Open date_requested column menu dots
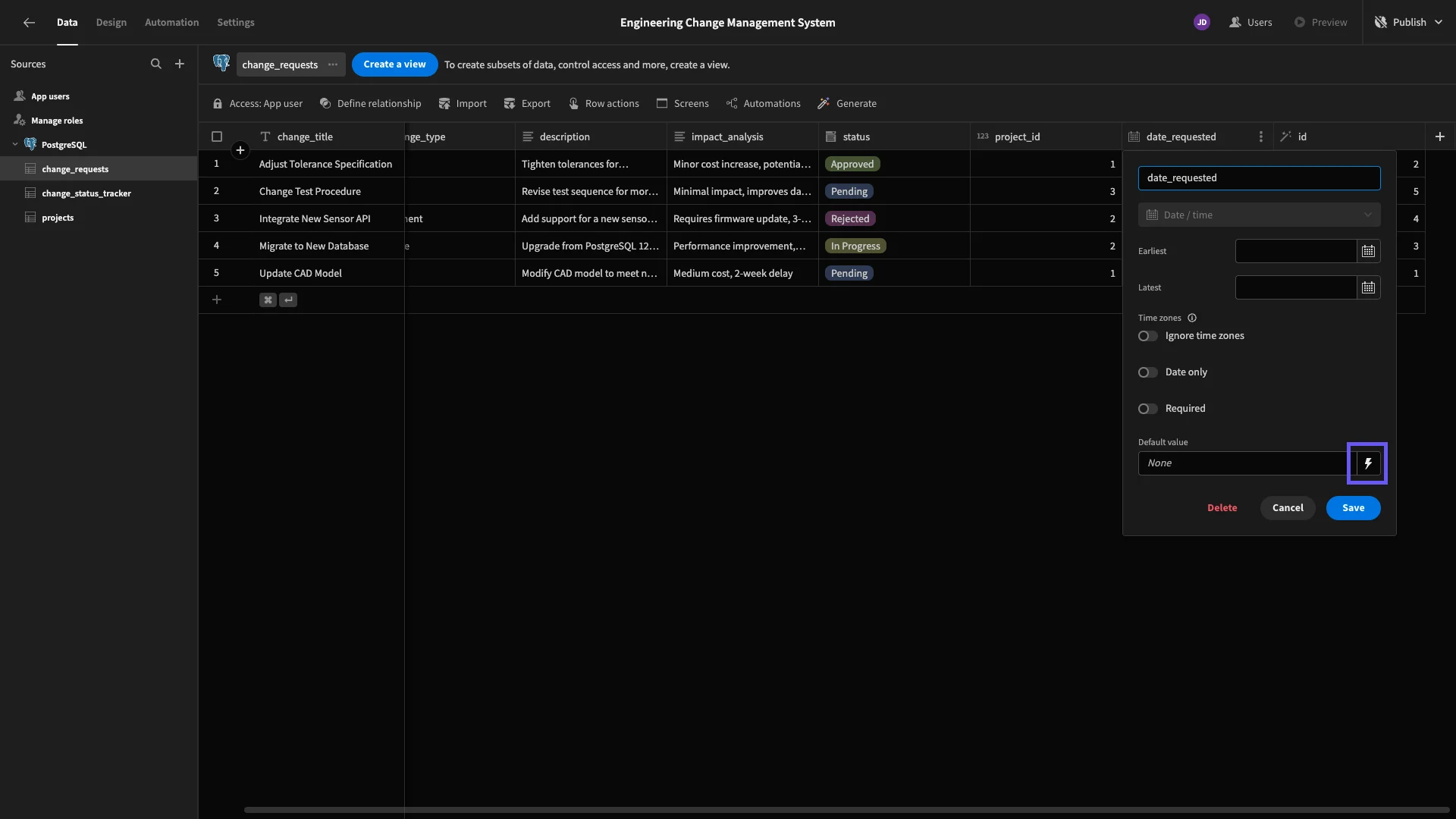 tap(1261, 136)
